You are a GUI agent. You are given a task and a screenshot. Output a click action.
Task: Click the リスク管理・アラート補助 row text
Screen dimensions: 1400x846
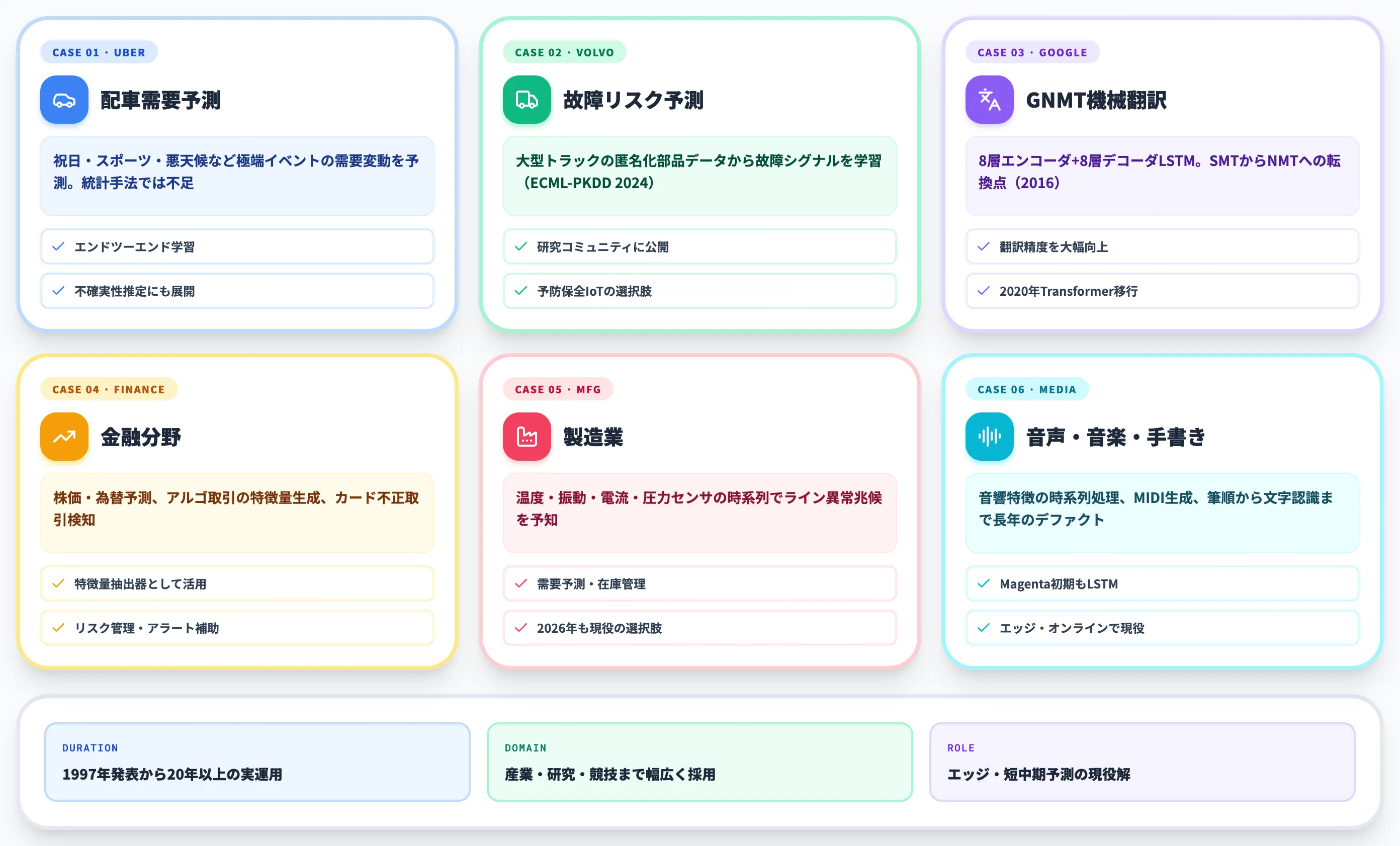click(x=147, y=628)
